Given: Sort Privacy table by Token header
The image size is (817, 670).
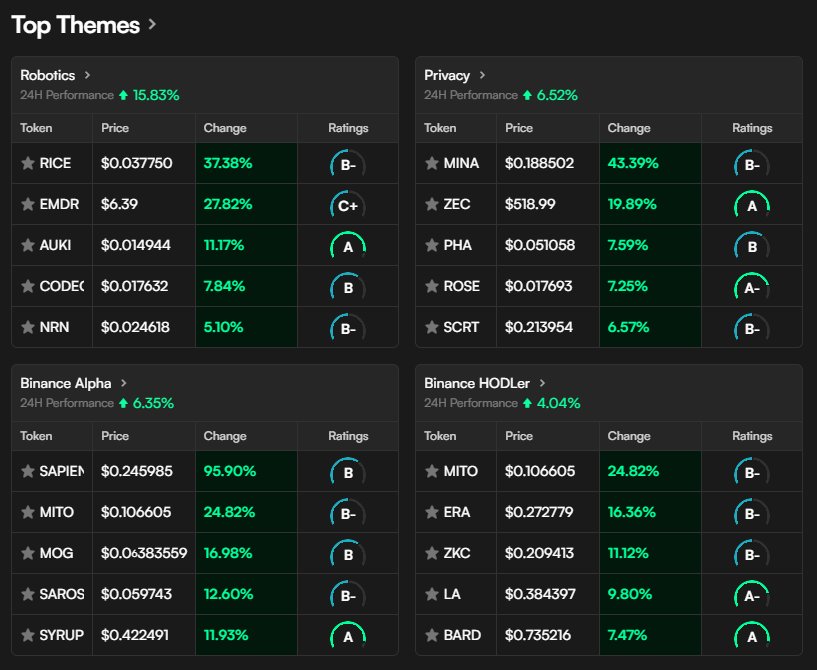Looking at the screenshot, I should coord(440,128).
